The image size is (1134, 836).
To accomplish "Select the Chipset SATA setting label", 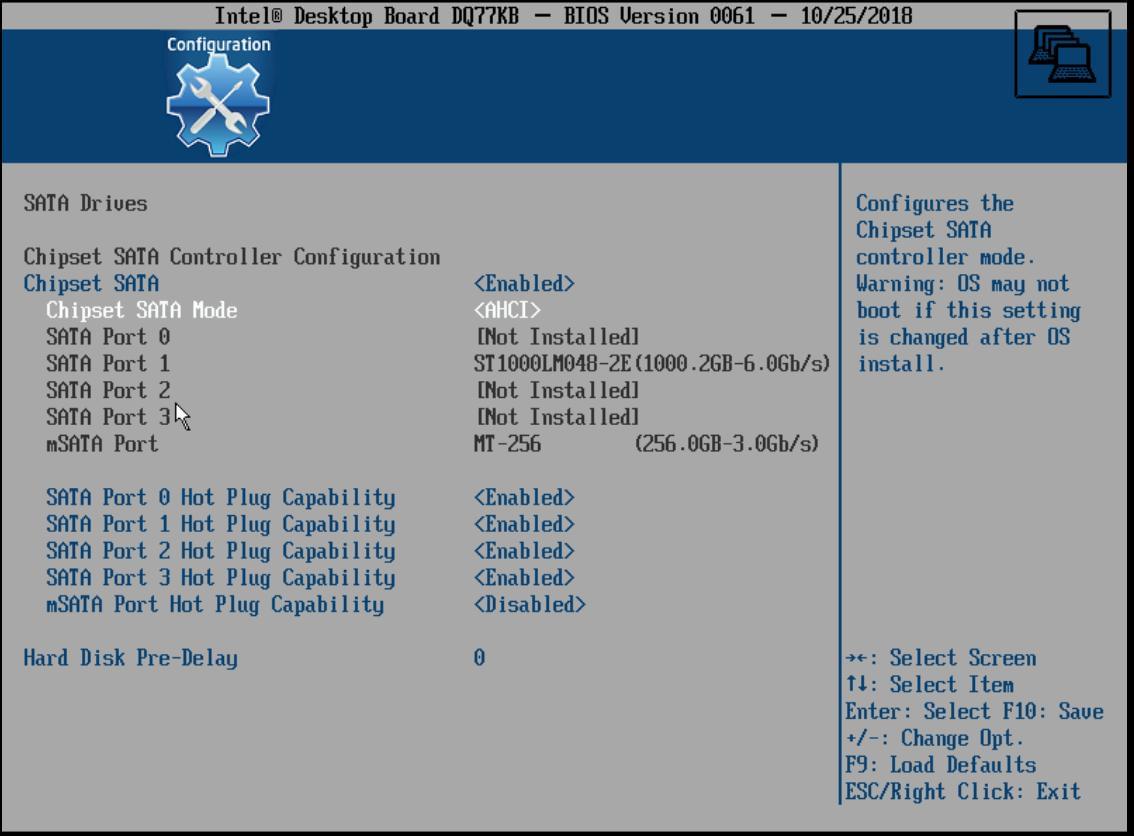I will [x=91, y=283].
